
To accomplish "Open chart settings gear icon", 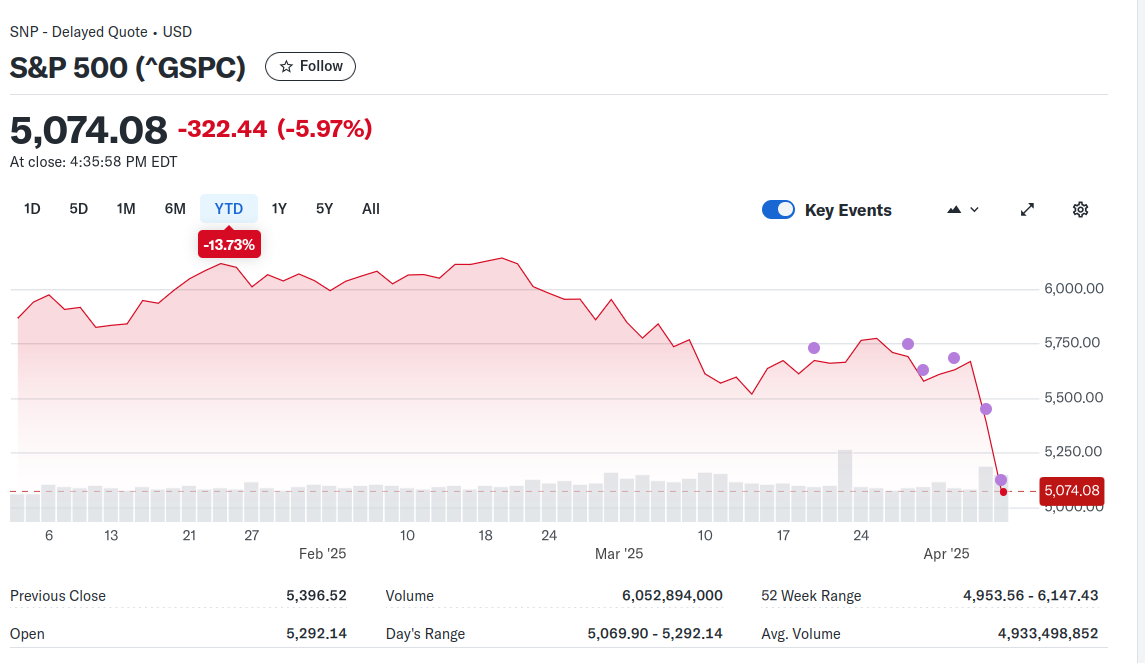I will [x=1080, y=210].
